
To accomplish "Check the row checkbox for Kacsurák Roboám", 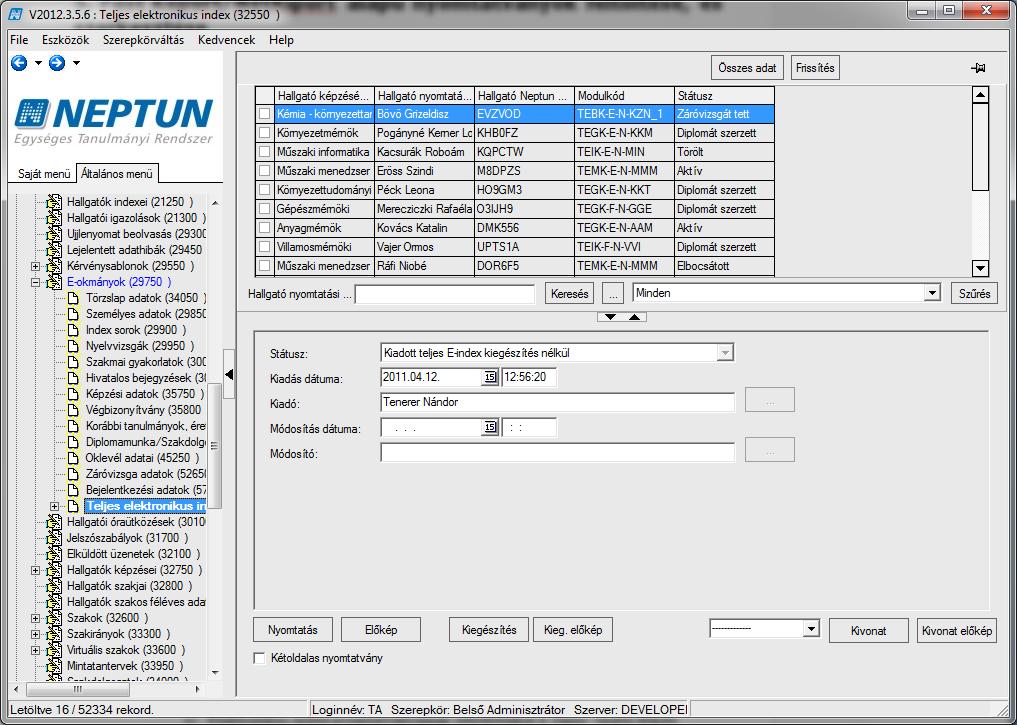I will pyautogui.click(x=265, y=152).
